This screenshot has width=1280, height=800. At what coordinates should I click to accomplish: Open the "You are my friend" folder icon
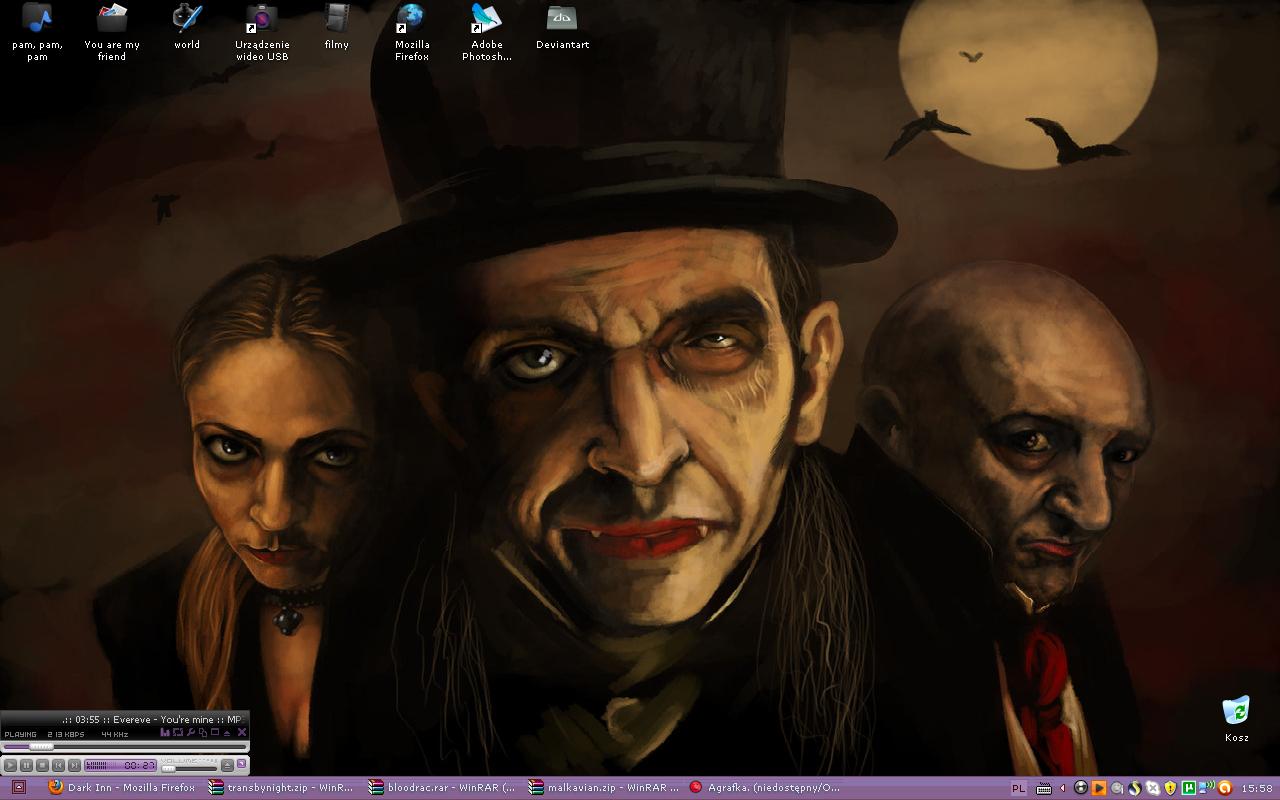[x=112, y=32]
